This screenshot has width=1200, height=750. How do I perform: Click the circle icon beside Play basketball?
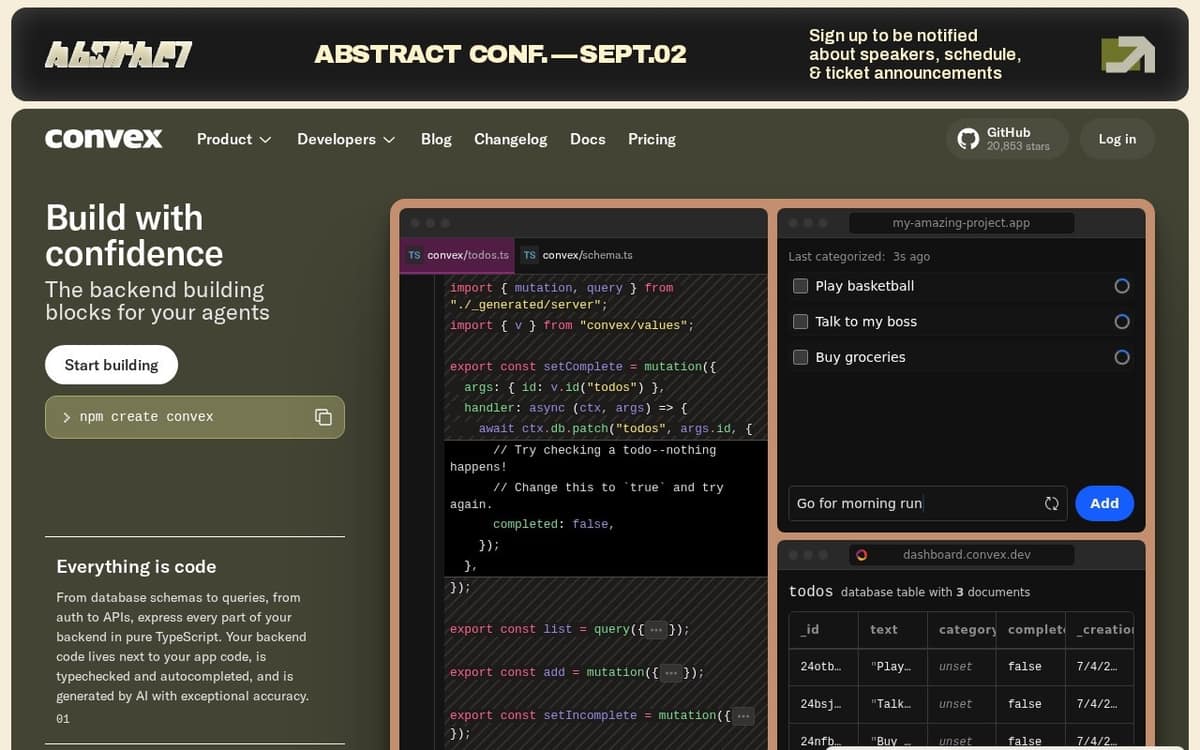click(1122, 286)
